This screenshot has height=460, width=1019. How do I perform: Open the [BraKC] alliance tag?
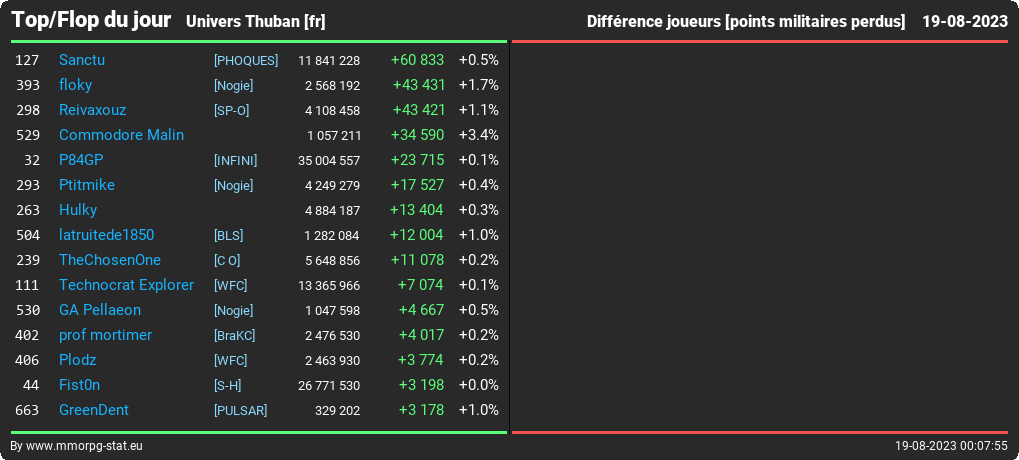[234, 336]
